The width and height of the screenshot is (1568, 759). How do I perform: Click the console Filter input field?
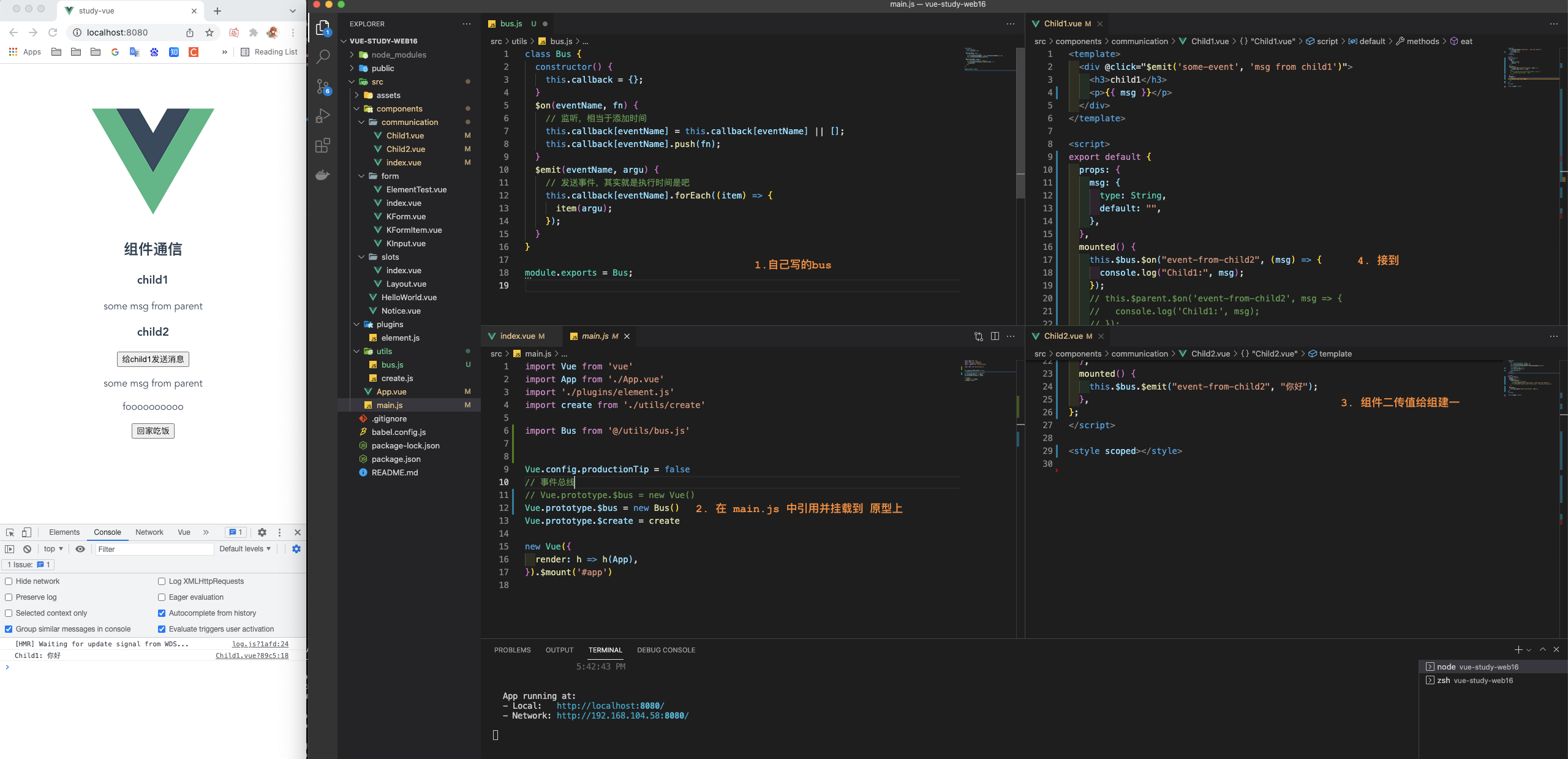[x=154, y=549]
